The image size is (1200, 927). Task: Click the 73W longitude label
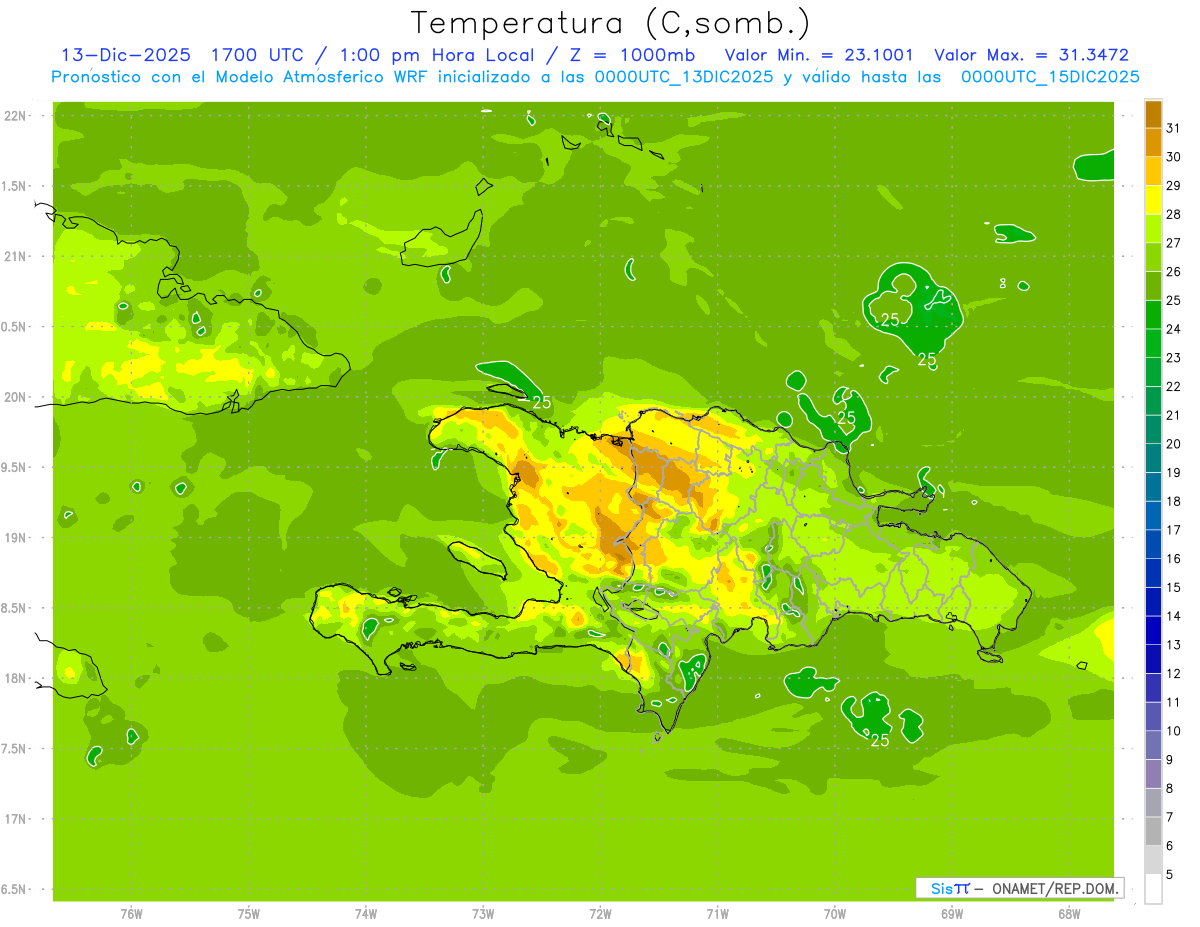(483, 913)
